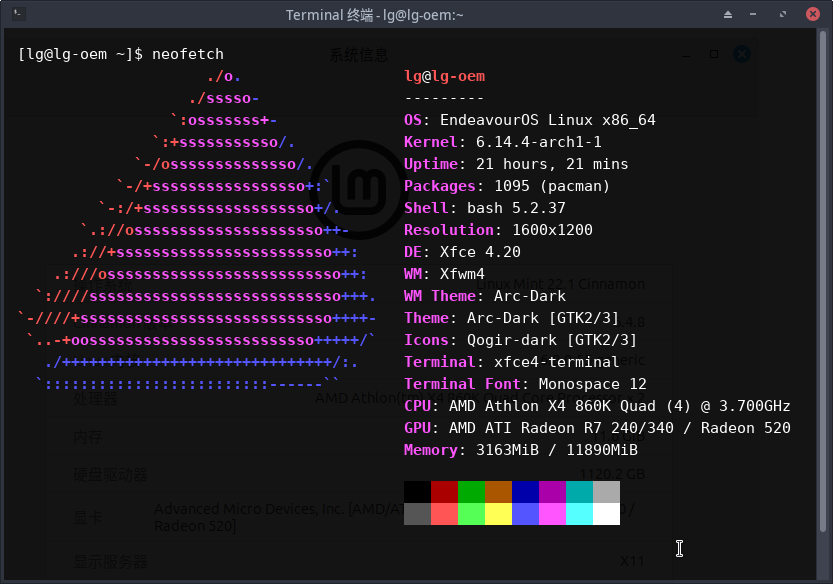Minimize the Terminal window
833x584 pixels.
753,14
